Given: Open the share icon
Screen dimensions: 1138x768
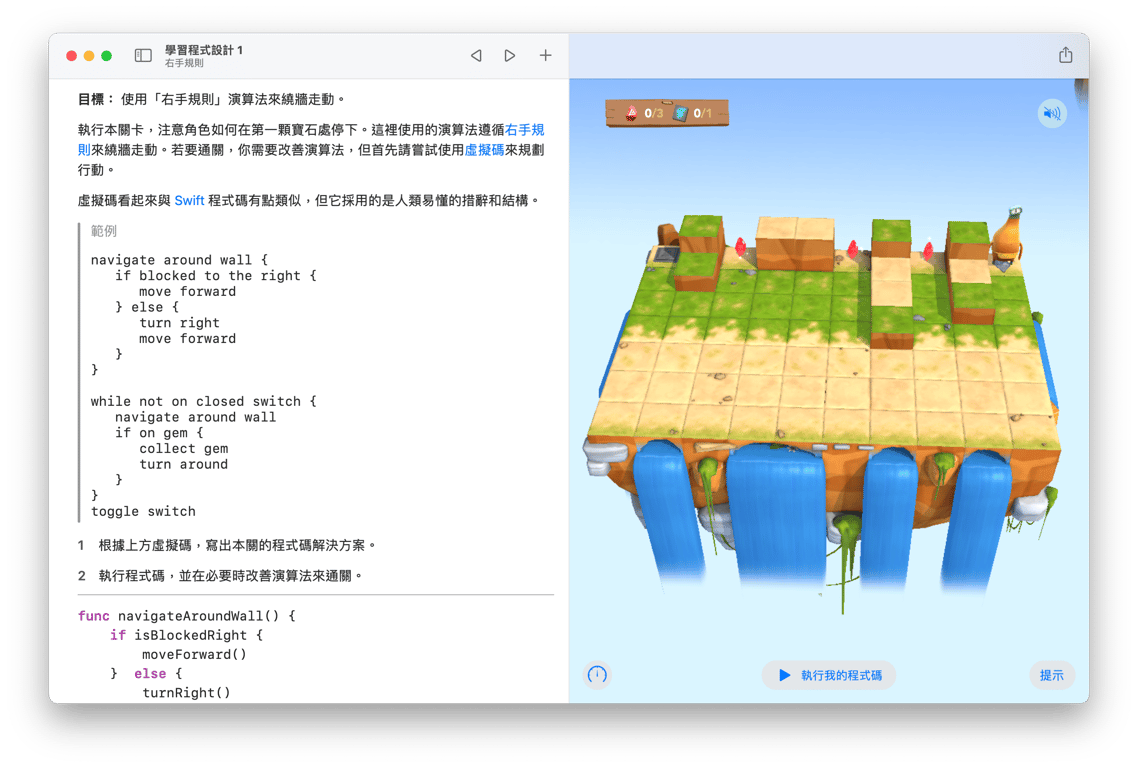Looking at the screenshot, I should click(x=1065, y=54).
